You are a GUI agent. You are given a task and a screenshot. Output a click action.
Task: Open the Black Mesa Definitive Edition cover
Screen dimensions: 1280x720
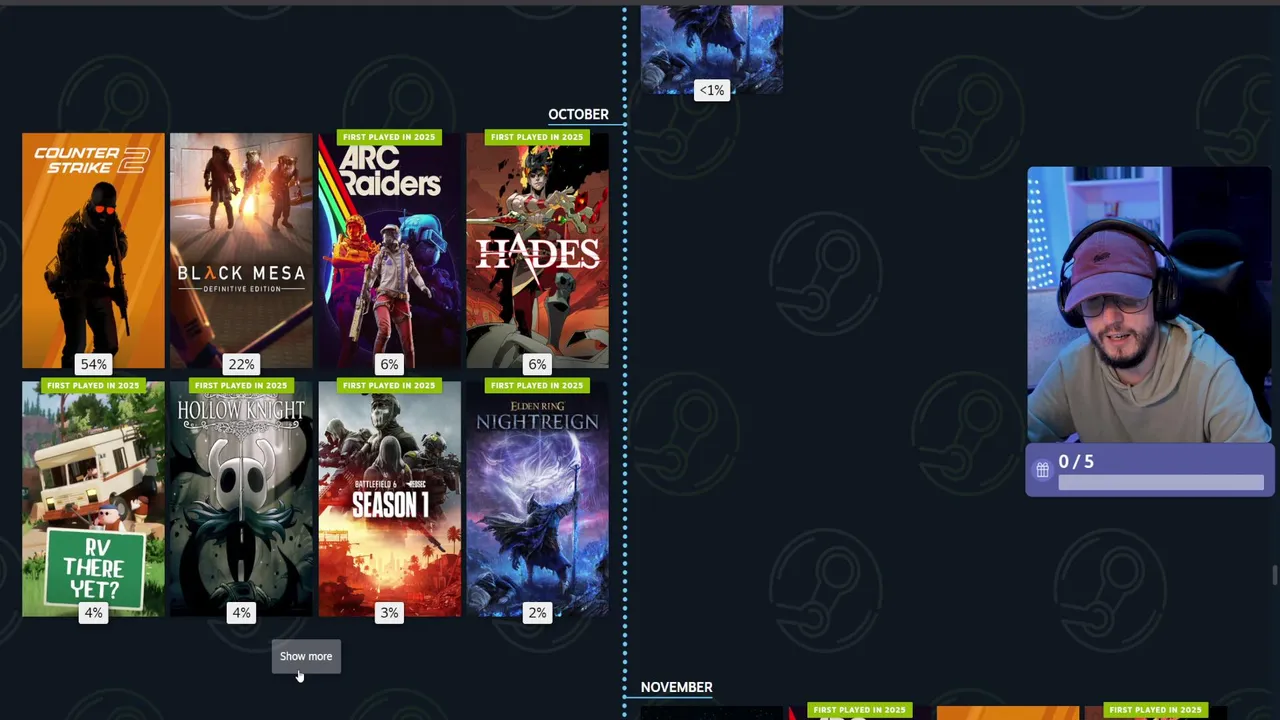click(x=241, y=250)
